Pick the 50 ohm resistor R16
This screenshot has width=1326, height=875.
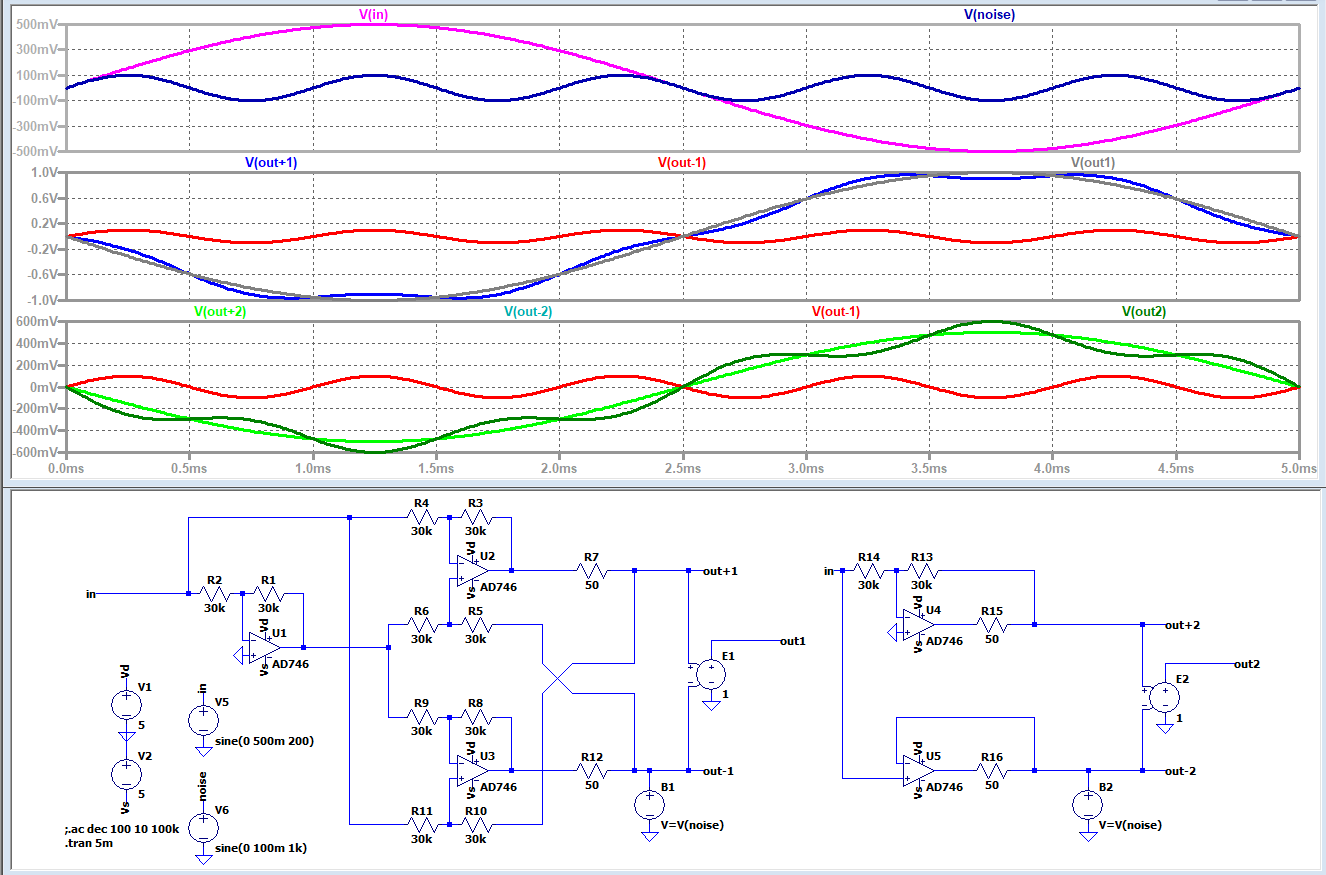pos(992,770)
